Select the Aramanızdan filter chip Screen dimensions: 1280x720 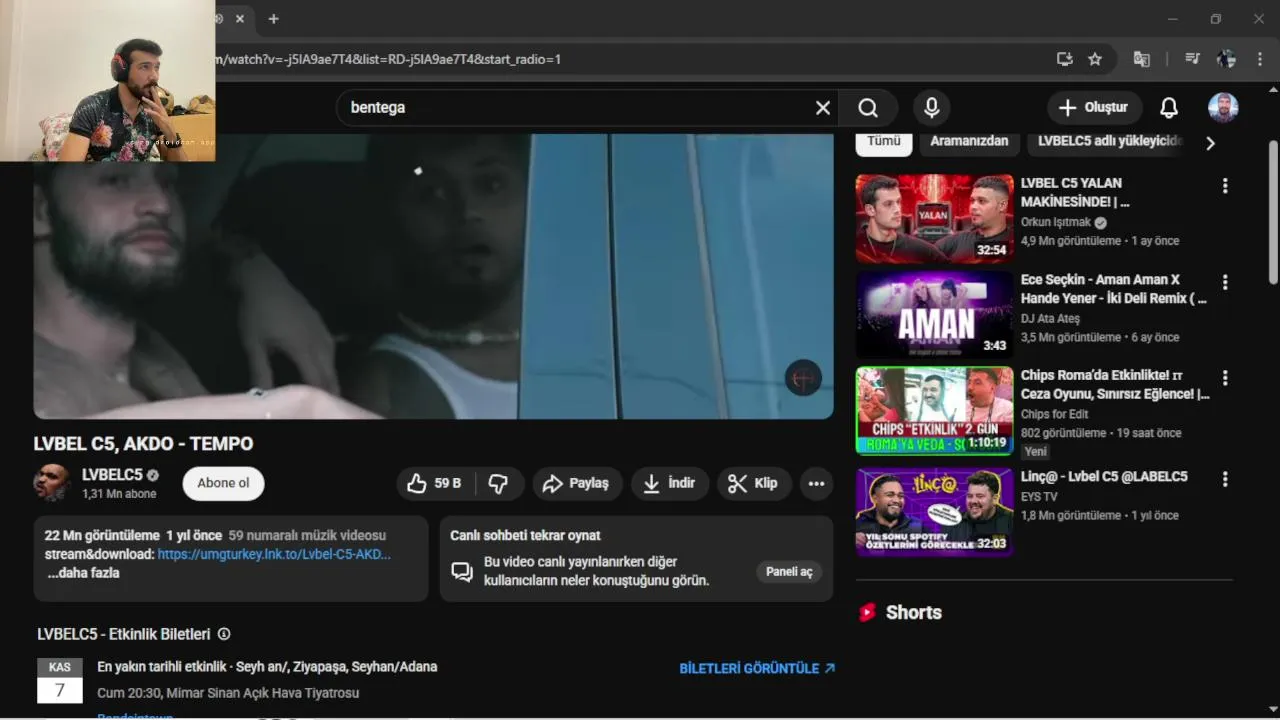tap(969, 141)
